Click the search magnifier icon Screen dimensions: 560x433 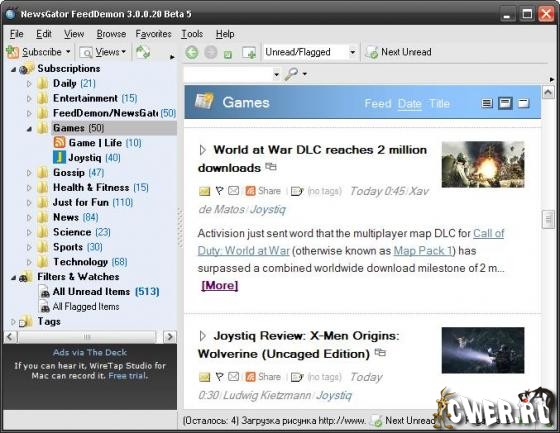(291, 74)
